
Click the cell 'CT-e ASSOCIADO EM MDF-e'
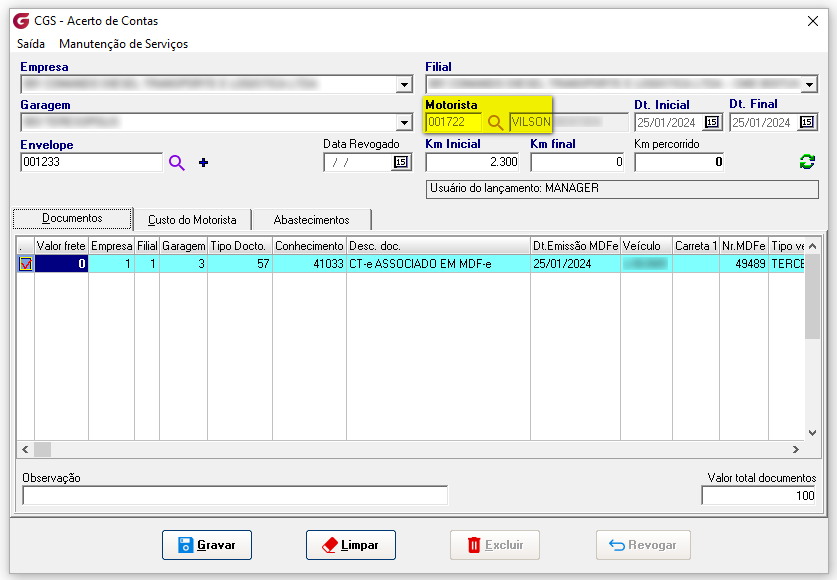point(438,264)
